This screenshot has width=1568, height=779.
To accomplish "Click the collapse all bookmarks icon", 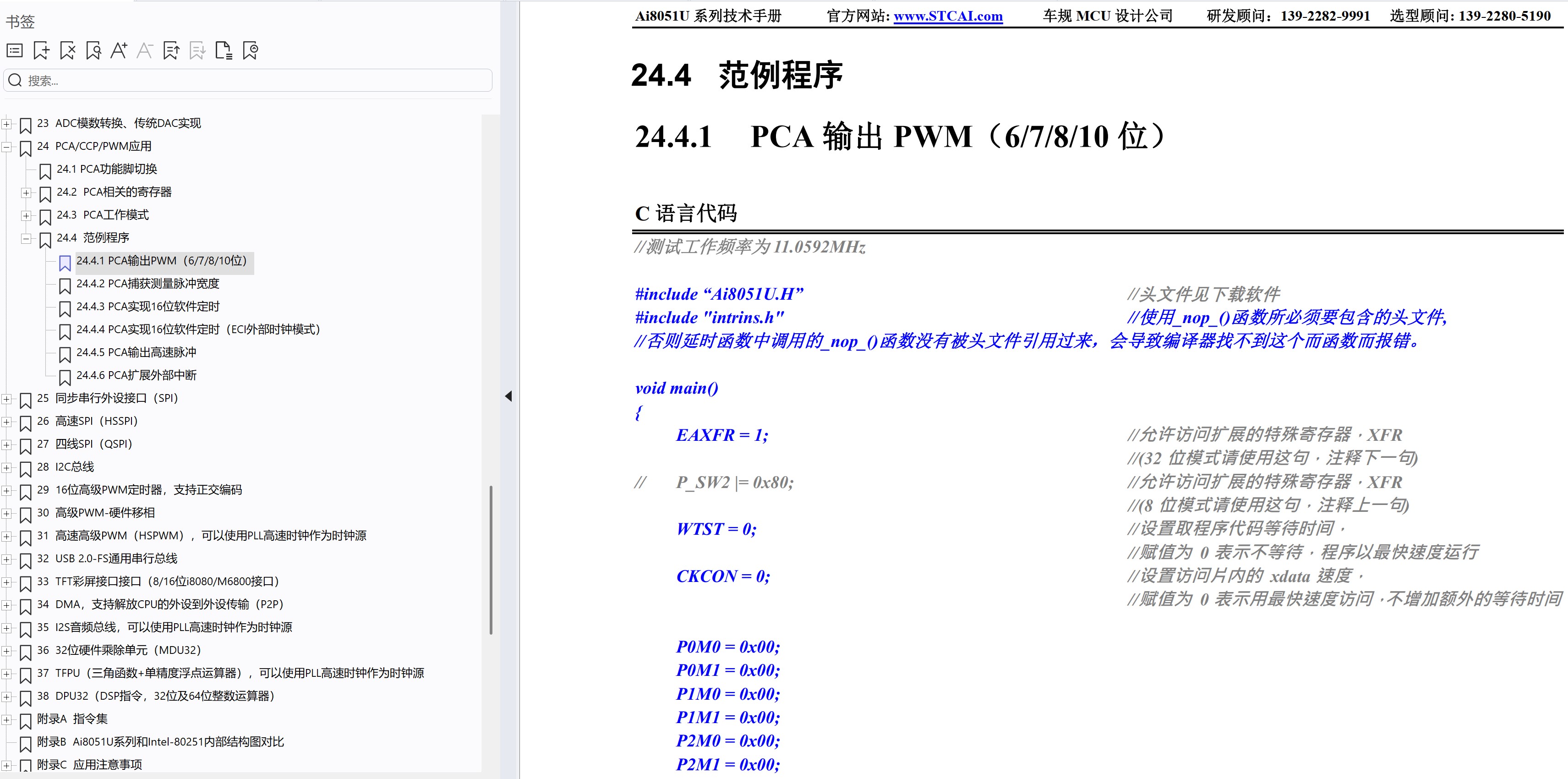I will pyautogui.click(x=250, y=50).
